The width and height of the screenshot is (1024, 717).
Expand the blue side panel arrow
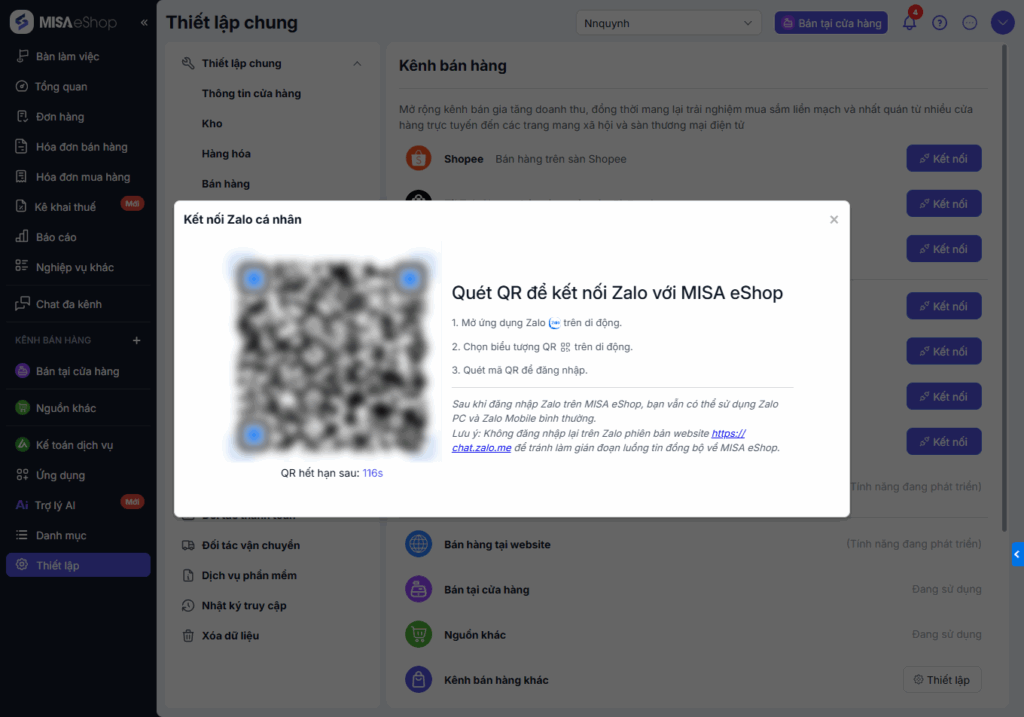tap(1017, 553)
